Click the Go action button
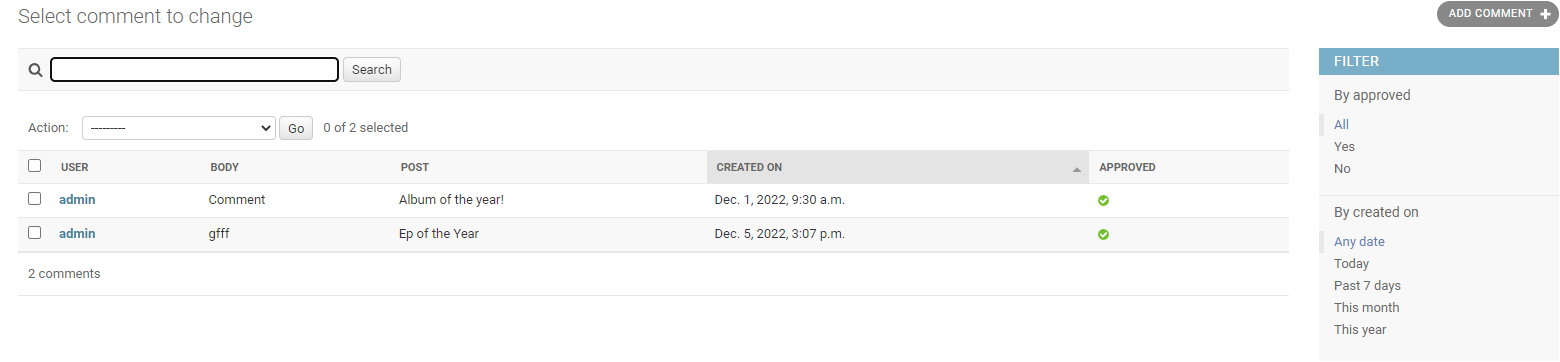1560x362 pixels. tap(296, 128)
